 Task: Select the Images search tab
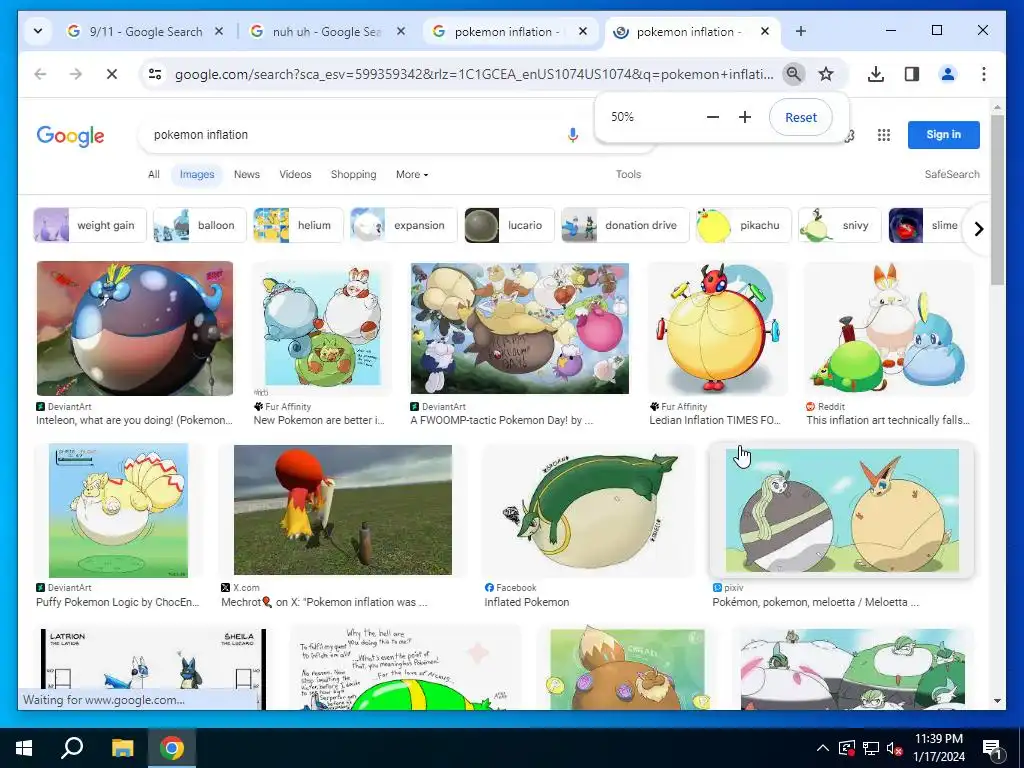click(197, 174)
